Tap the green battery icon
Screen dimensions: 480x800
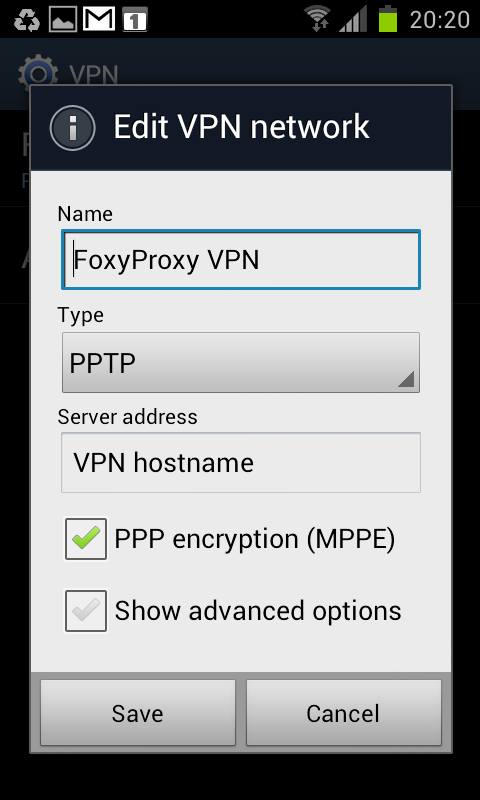click(x=388, y=19)
